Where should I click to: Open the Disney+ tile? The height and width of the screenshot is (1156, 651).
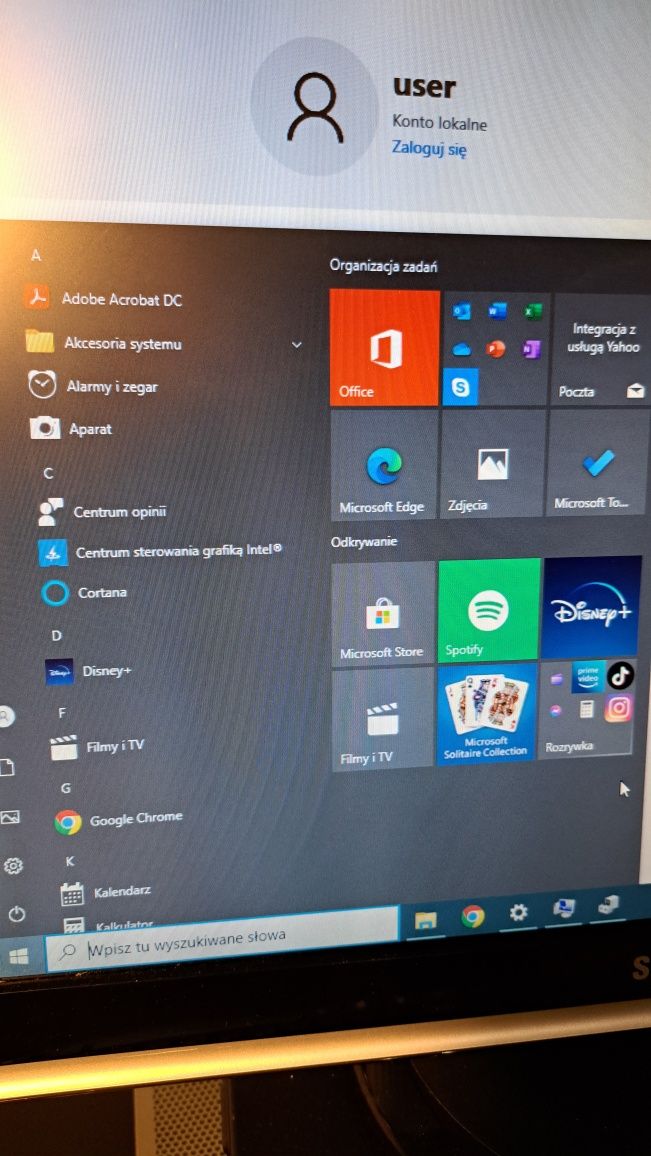click(592, 606)
